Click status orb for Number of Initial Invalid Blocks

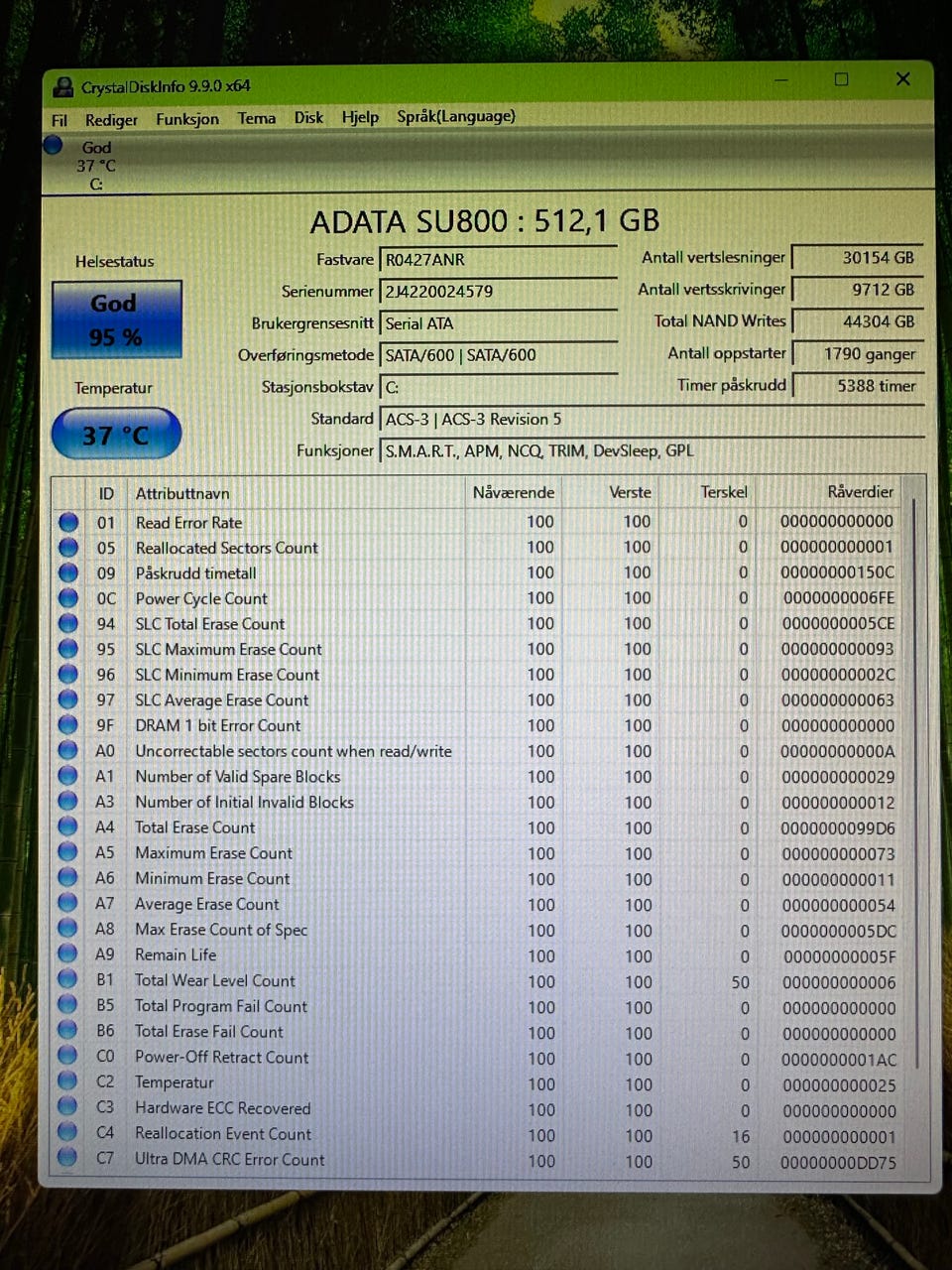click(68, 802)
